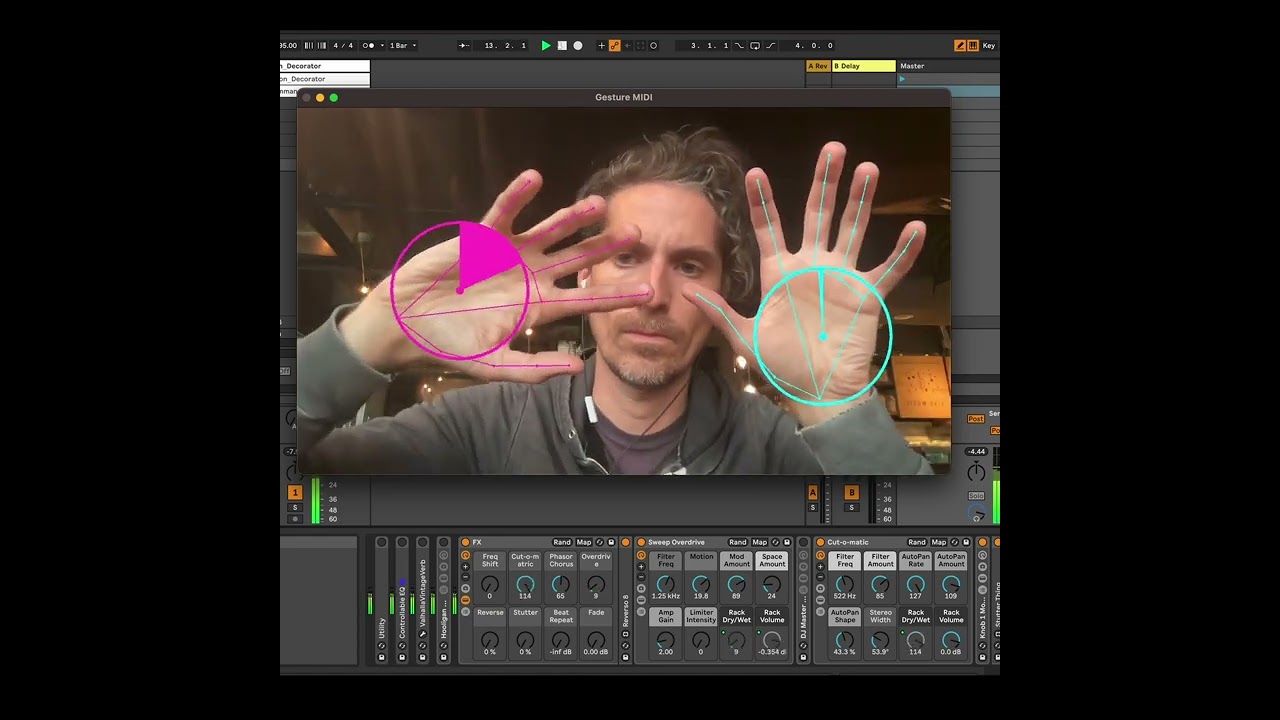Viewport: 1280px width, 720px height.
Task: Click Rand button on Sweep Overdrive rack
Action: tap(737, 543)
